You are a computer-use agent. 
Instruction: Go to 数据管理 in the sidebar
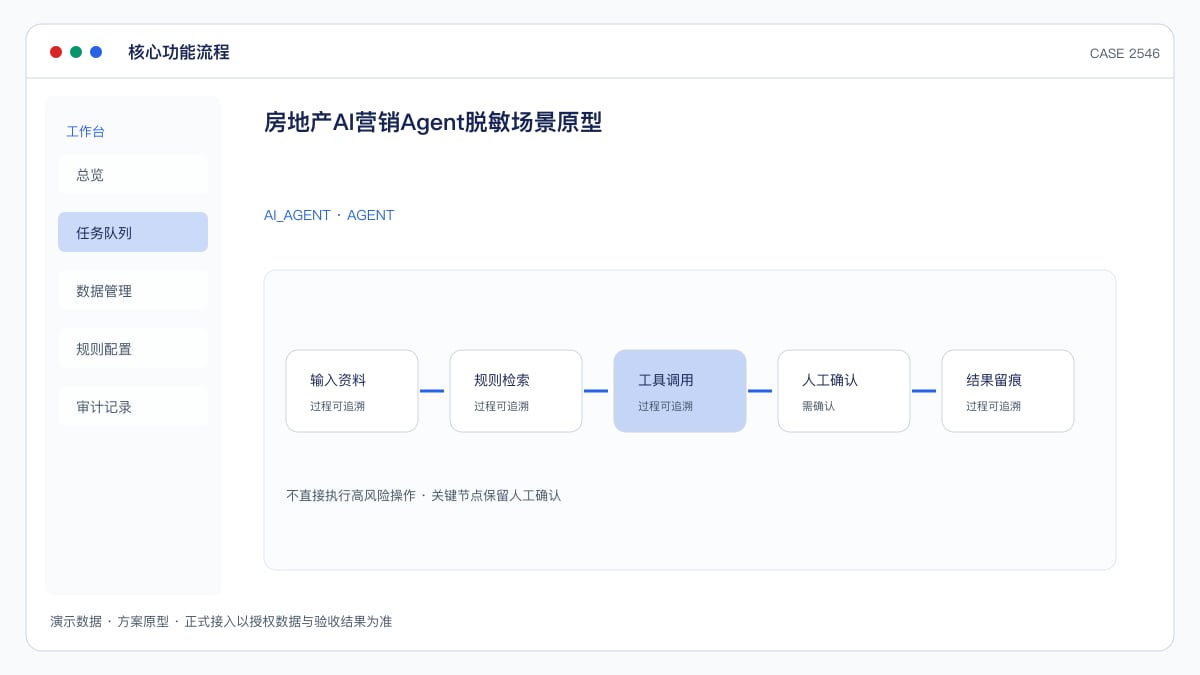point(133,290)
